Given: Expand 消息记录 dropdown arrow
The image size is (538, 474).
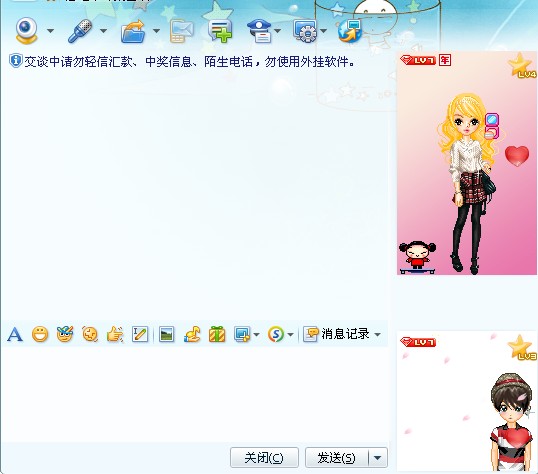Looking at the screenshot, I should tap(377, 334).
